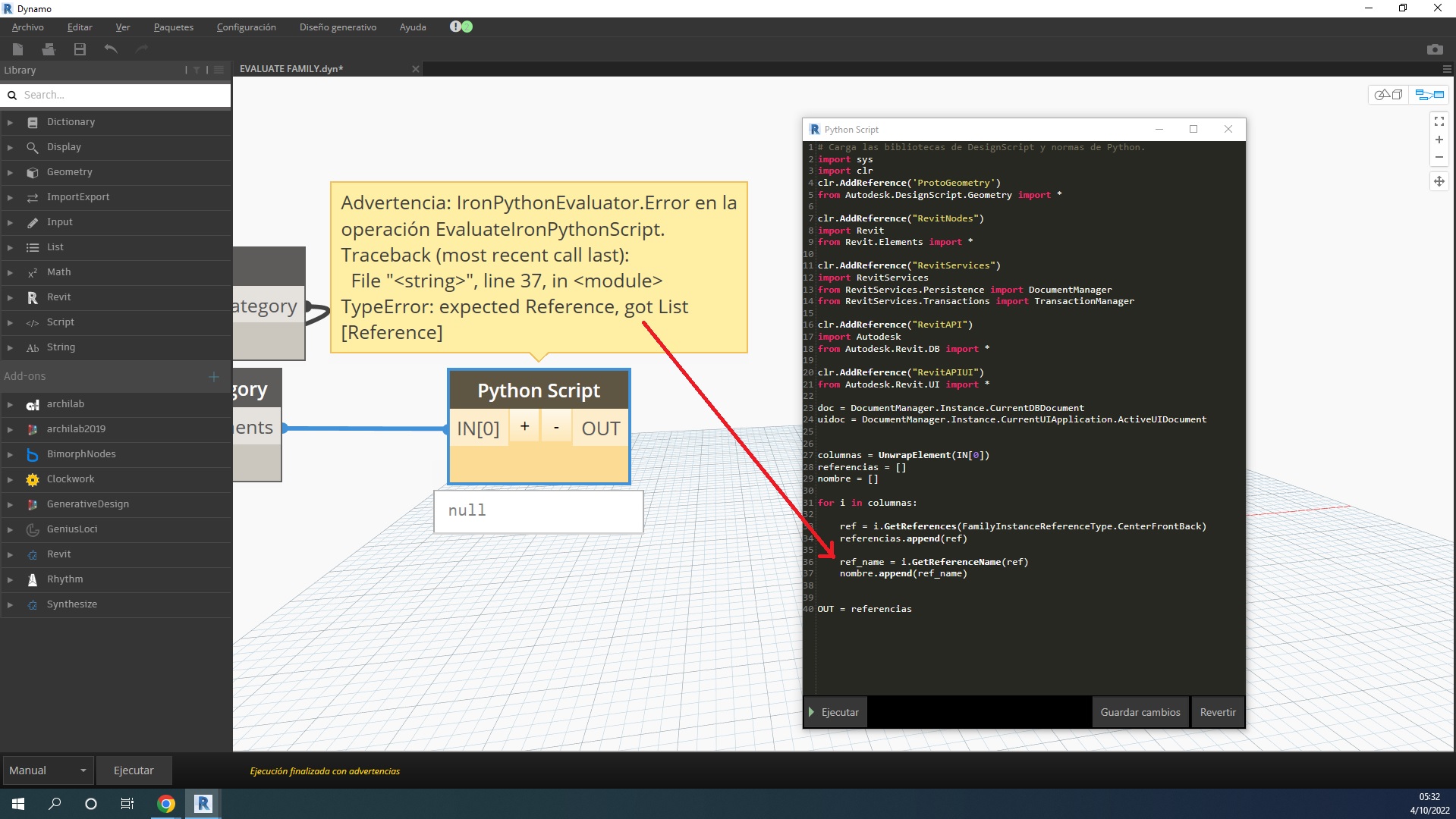Viewport: 1456px width, 819px height.
Task: Add input port with plus button
Action: [524, 427]
